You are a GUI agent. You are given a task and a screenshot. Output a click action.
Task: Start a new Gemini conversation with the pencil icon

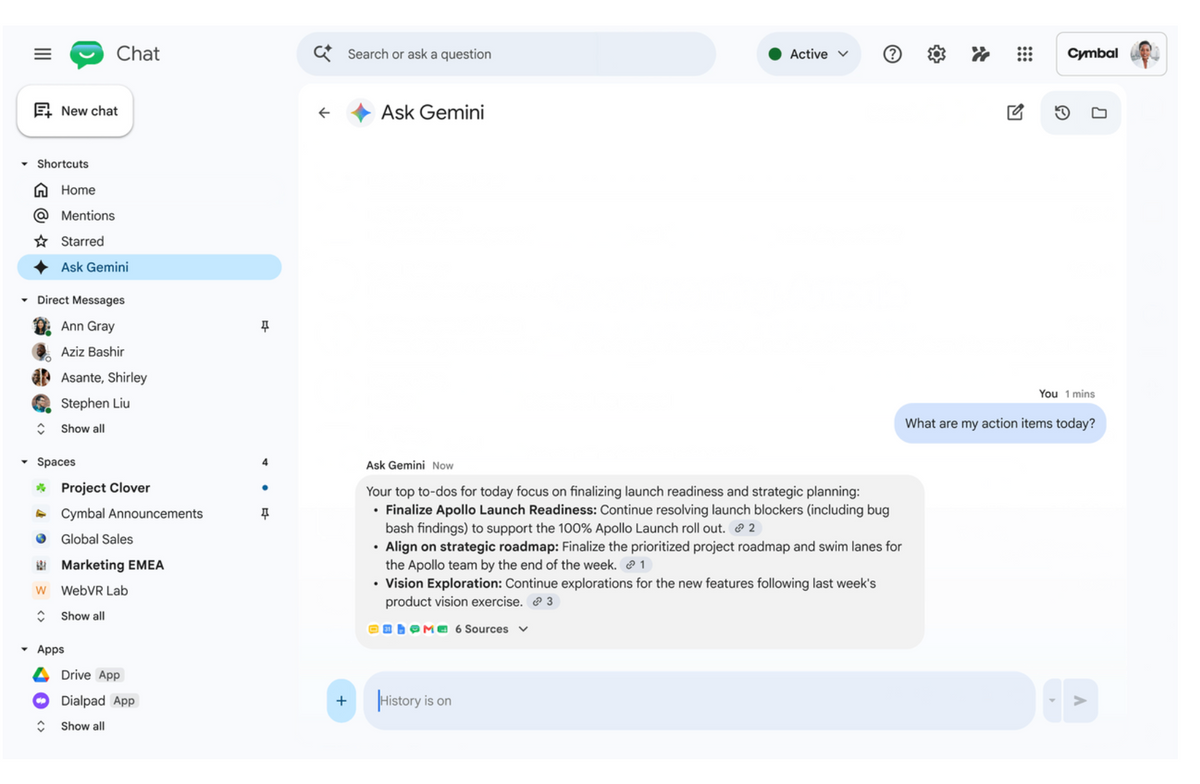tap(1015, 112)
